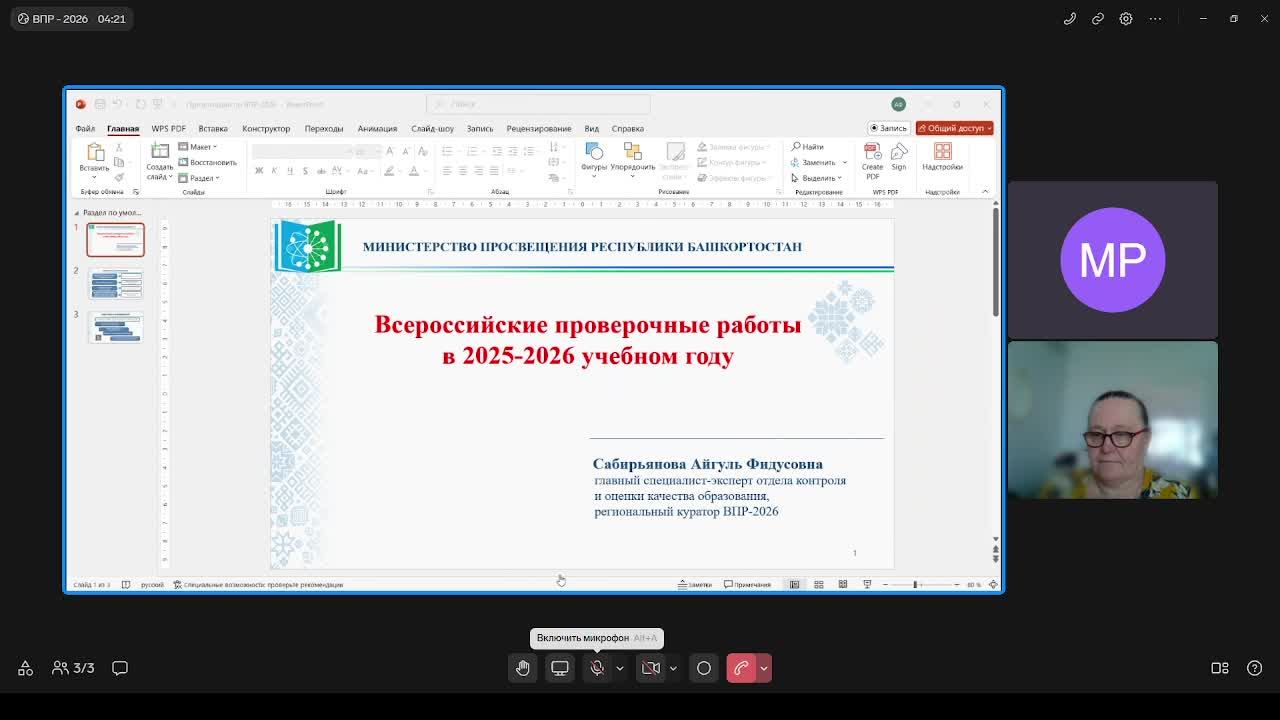Viewport: 1280px width, 720px height.
Task: Switch to the Анимация ribbon tab
Action: point(377,128)
